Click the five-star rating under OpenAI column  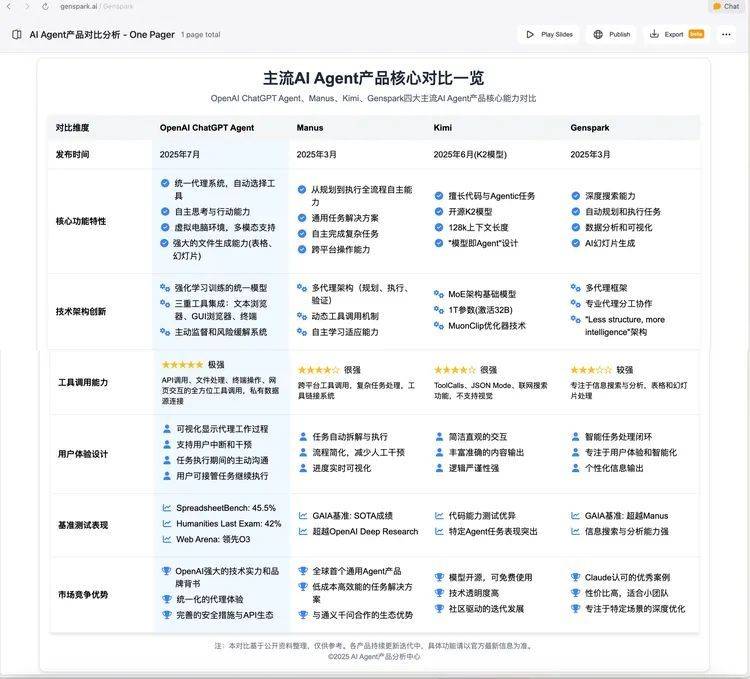pos(182,365)
